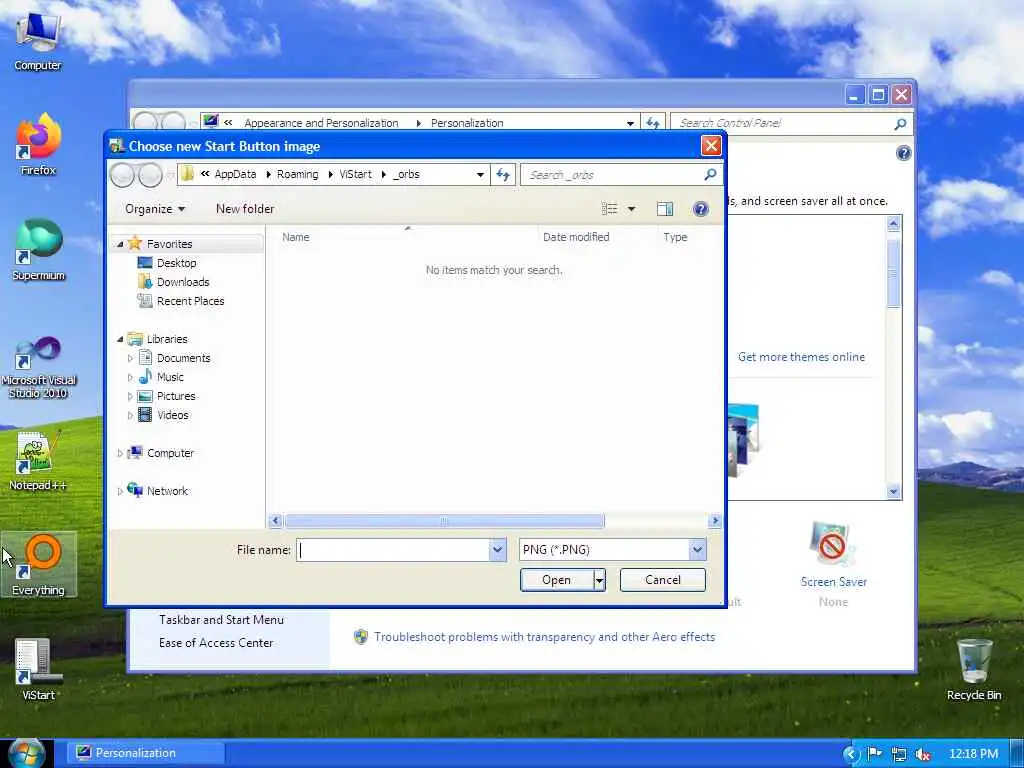Screen dimensions: 1024x768
Task: Click the forward arrow in the file dialog
Action: tap(150, 175)
